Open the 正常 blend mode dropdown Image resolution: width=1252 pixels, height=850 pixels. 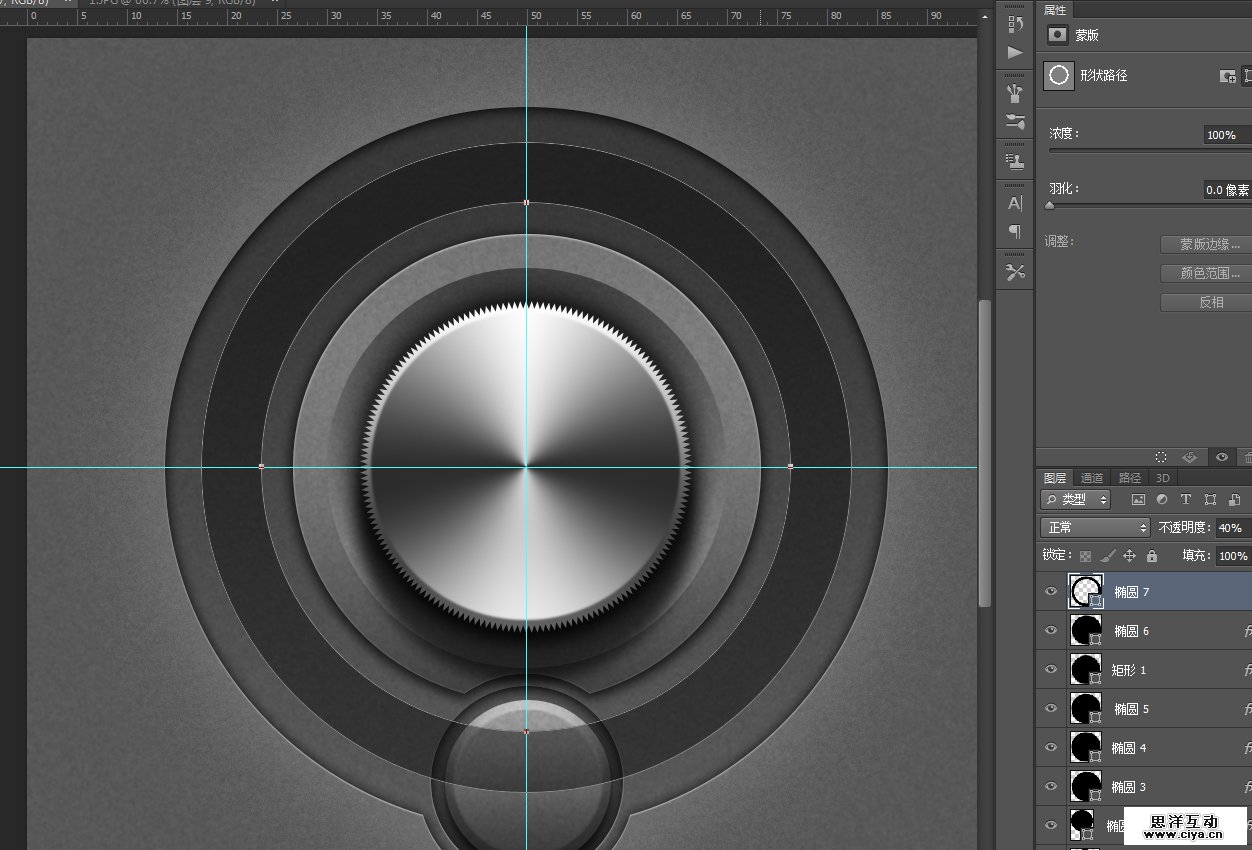(1095, 527)
